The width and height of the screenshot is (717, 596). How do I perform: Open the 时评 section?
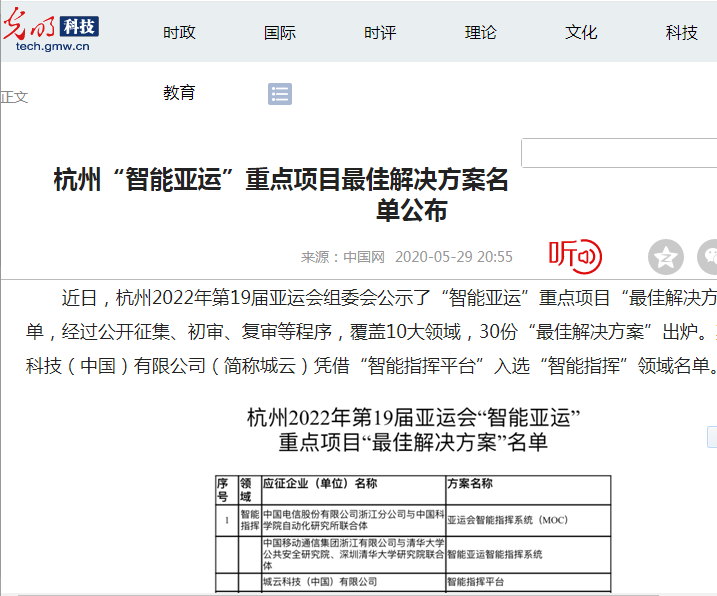click(380, 32)
